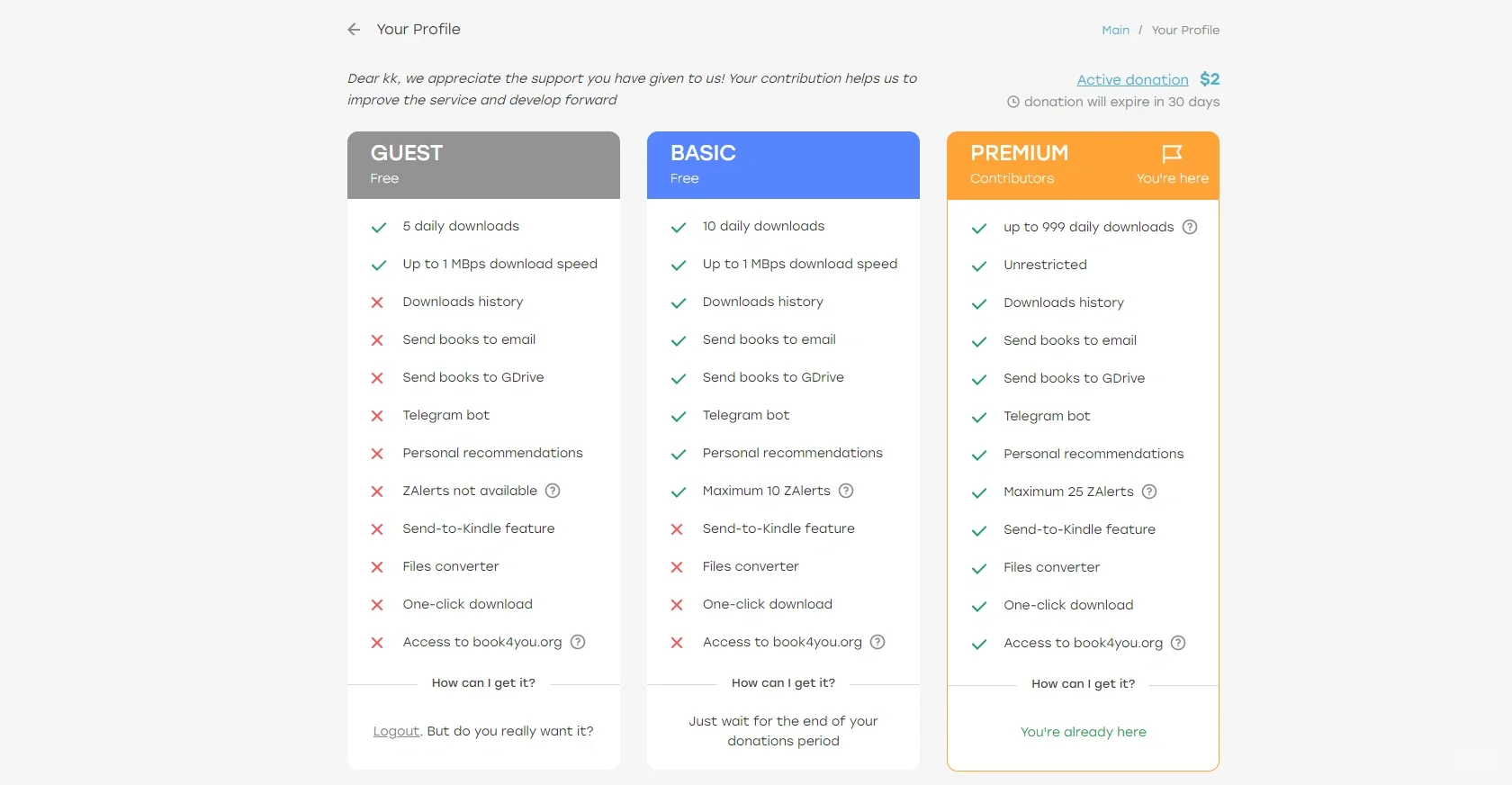Screen dimensions: 1512x785
Task: Click the clock icon by donation expiry
Action: 1013,103
